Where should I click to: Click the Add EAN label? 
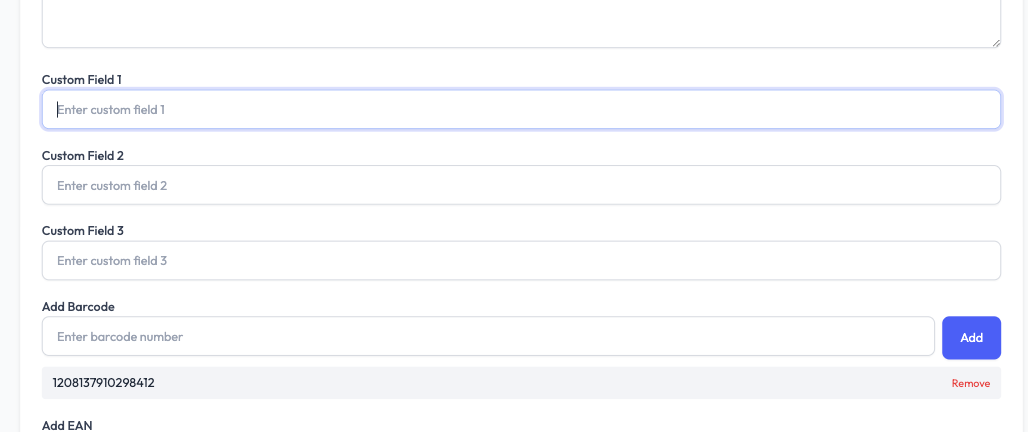click(x=67, y=426)
